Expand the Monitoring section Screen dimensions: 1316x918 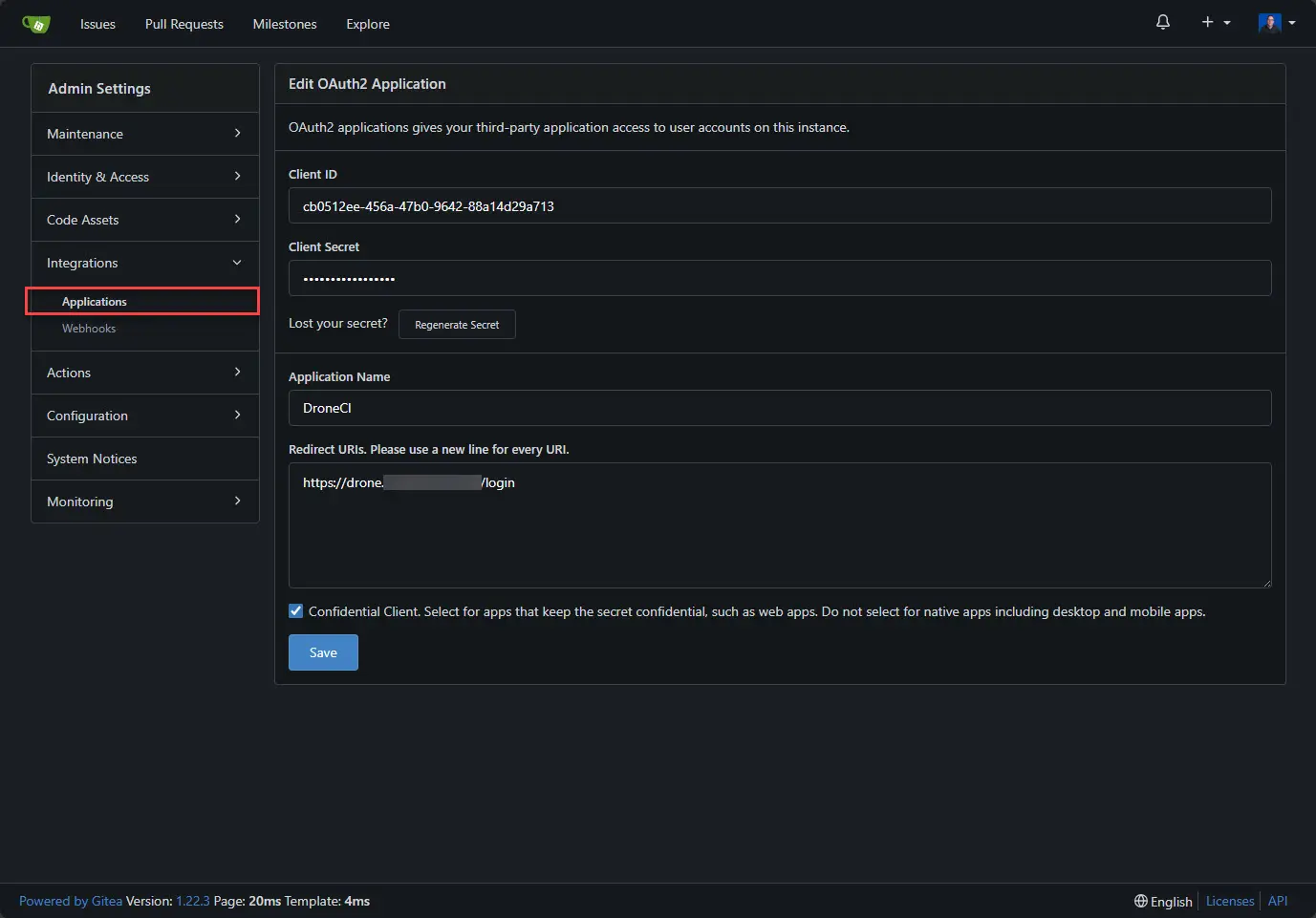145,502
